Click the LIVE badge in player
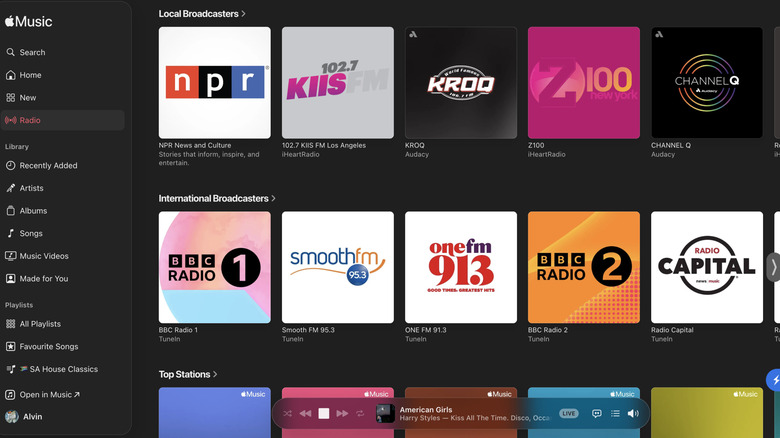Image resolution: width=780 pixels, height=438 pixels. coord(569,414)
